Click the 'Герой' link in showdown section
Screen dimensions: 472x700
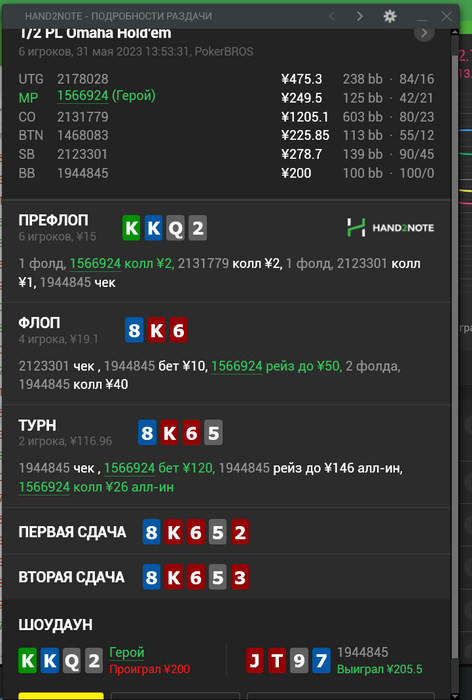click(x=127, y=653)
